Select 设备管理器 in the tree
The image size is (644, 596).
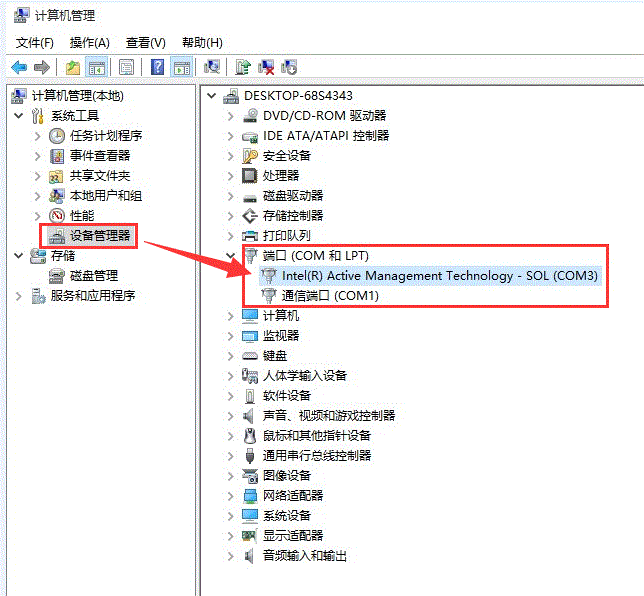100,236
